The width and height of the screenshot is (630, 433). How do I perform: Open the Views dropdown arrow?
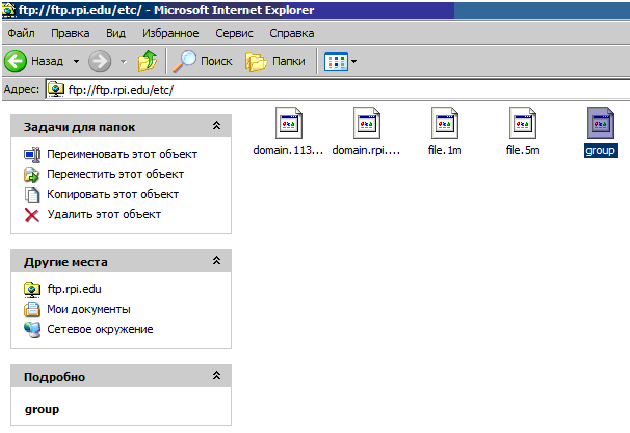(x=354, y=61)
